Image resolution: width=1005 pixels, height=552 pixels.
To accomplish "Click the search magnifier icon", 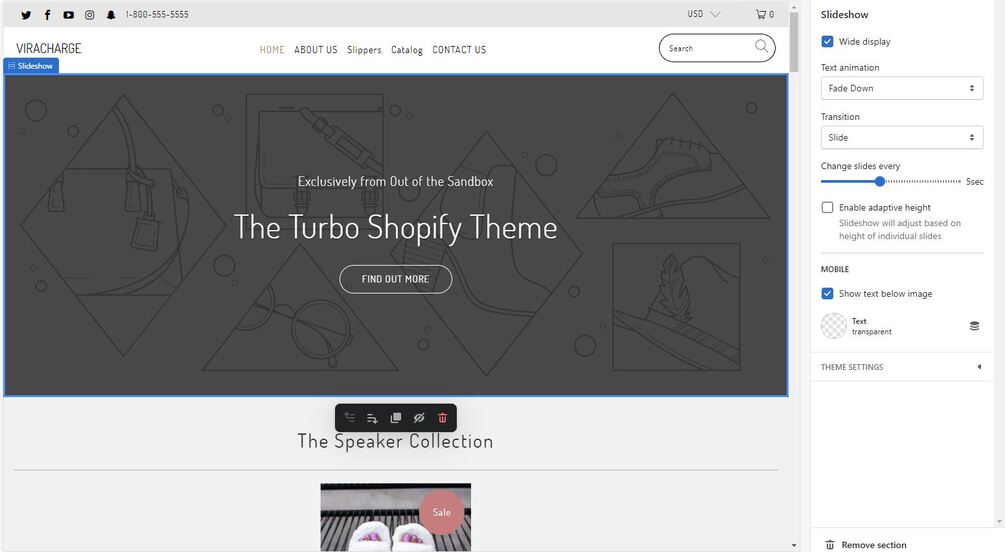I will 761,46.
